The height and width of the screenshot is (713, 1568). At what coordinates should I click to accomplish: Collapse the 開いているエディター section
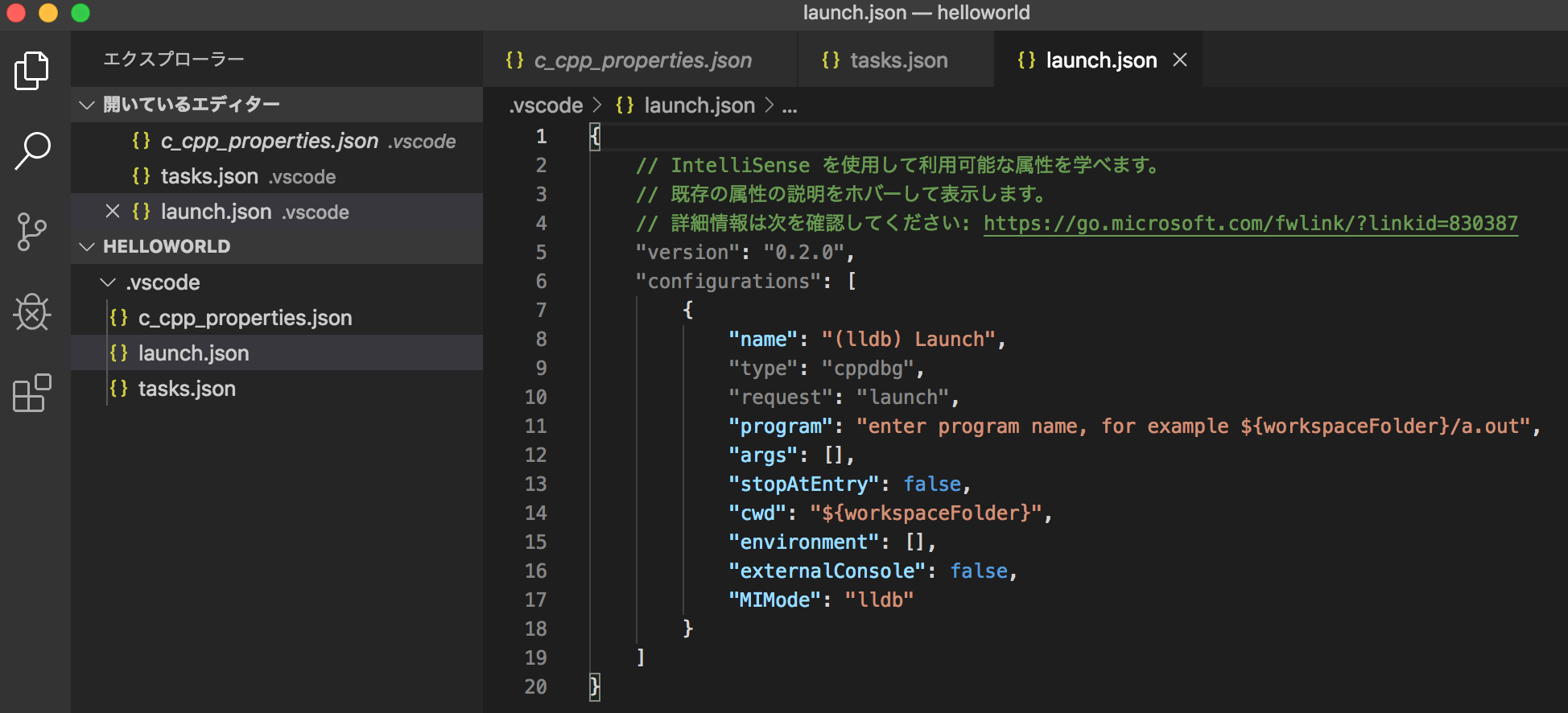tap(87, 105)
